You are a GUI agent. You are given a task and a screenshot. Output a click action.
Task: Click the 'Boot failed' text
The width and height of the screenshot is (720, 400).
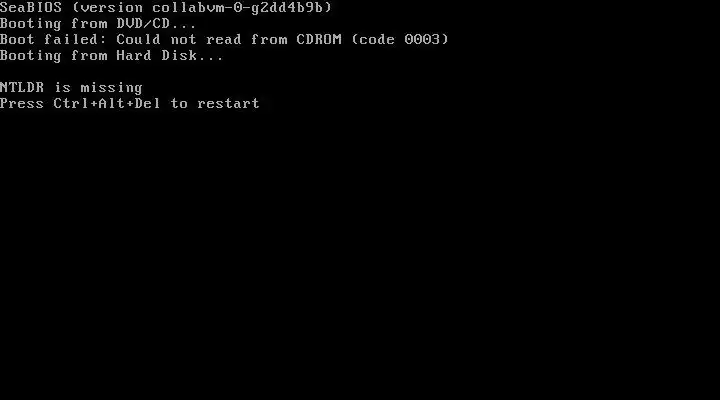(x=49, y=39)
